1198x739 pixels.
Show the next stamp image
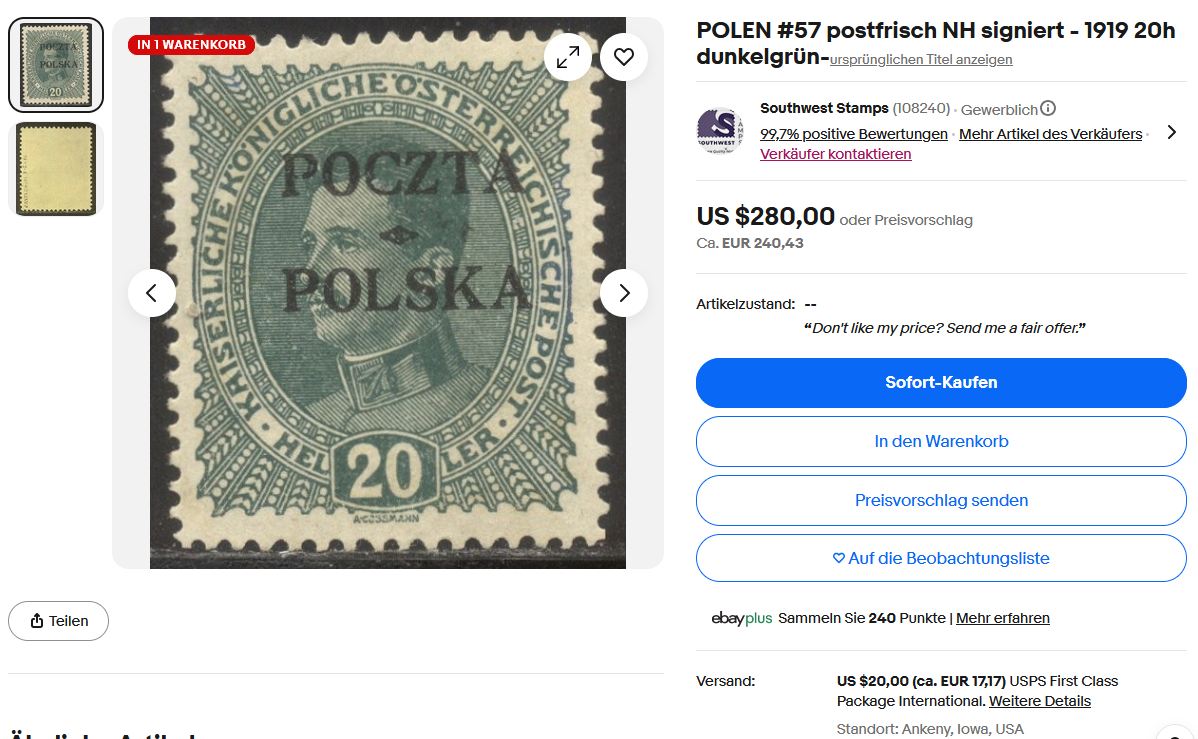coord(624,293)
